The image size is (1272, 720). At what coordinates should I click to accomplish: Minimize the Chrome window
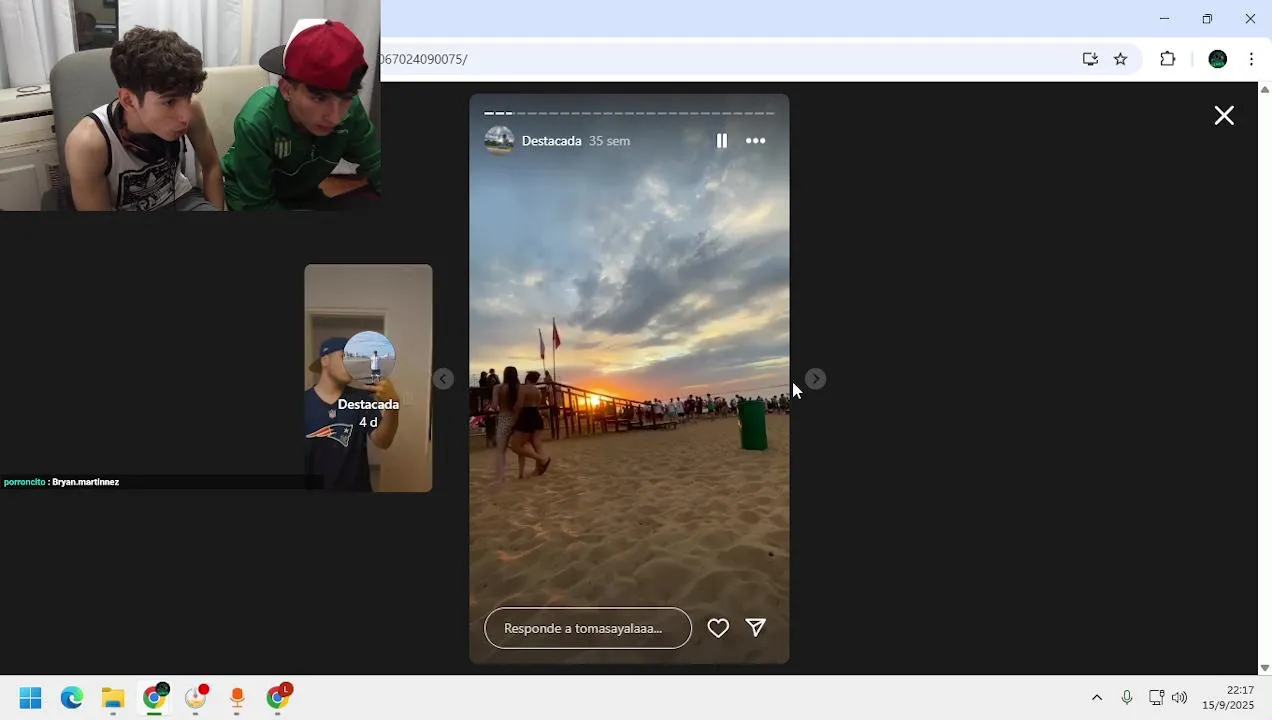1164,19
